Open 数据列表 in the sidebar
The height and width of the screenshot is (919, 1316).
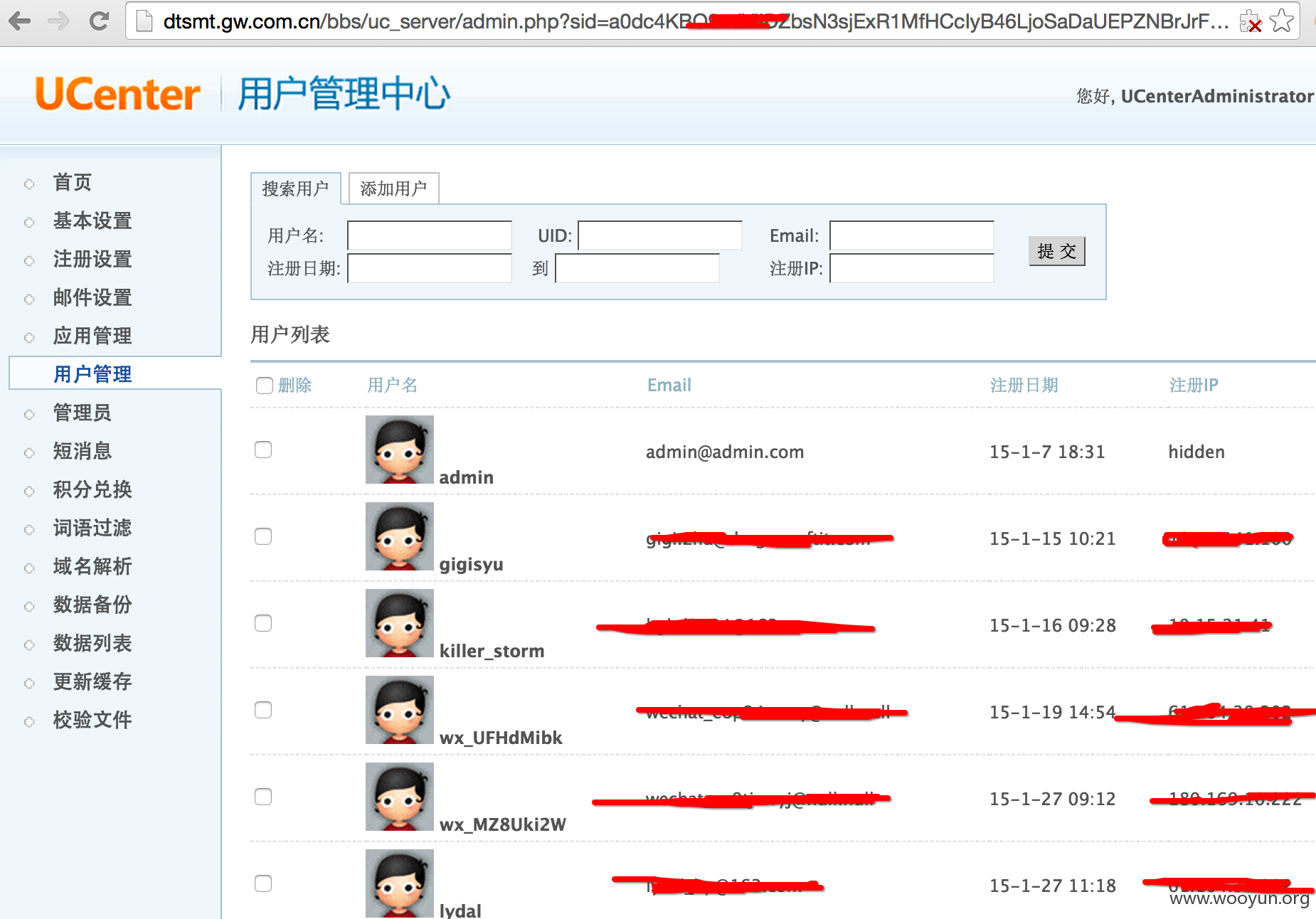(x=92, y=644)
